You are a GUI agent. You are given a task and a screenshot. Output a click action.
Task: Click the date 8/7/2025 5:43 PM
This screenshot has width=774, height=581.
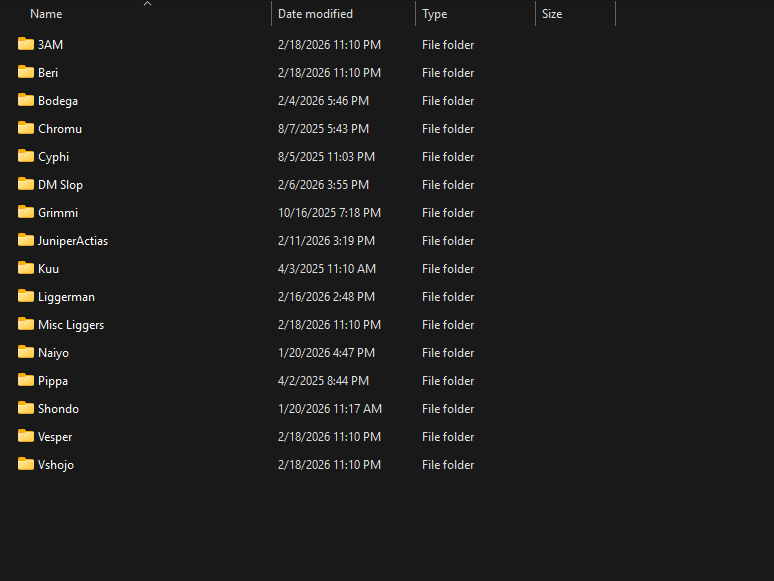(323, 129)
